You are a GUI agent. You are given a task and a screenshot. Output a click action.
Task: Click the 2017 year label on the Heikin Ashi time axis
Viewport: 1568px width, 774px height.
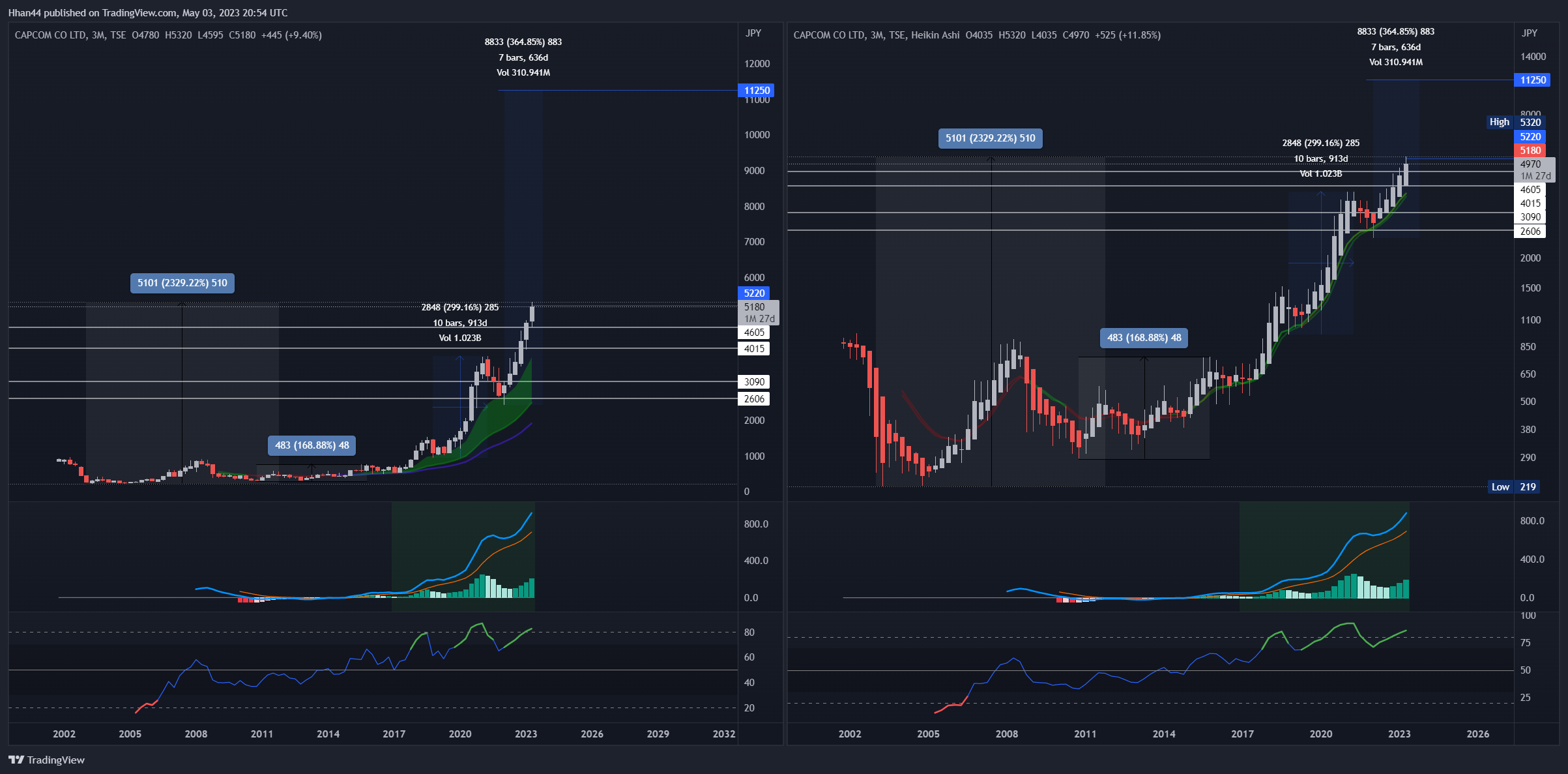[x=1242, y=734]
